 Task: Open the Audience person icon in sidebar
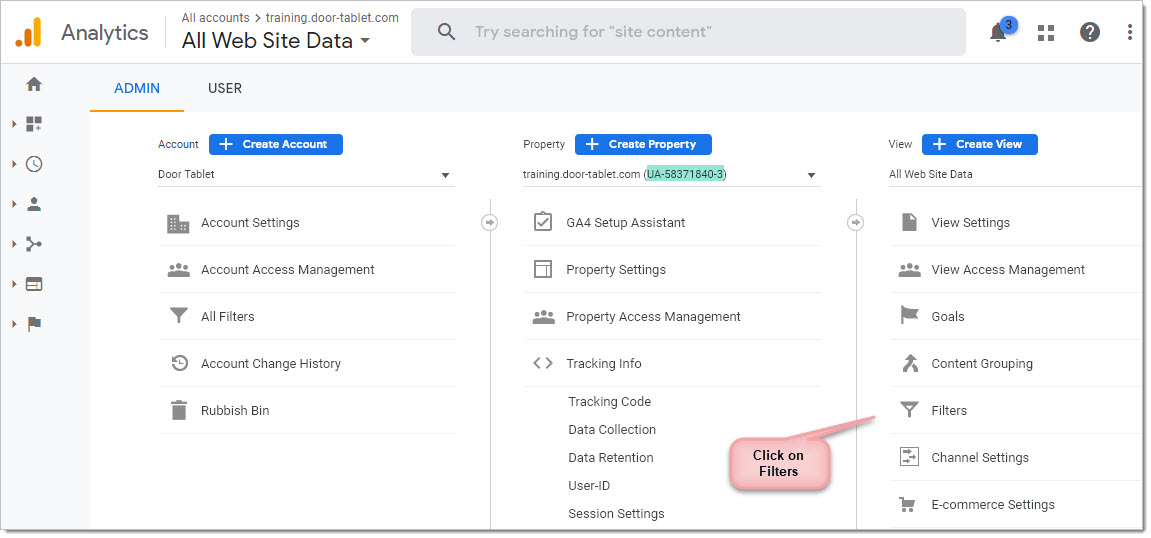coord(34,204)
